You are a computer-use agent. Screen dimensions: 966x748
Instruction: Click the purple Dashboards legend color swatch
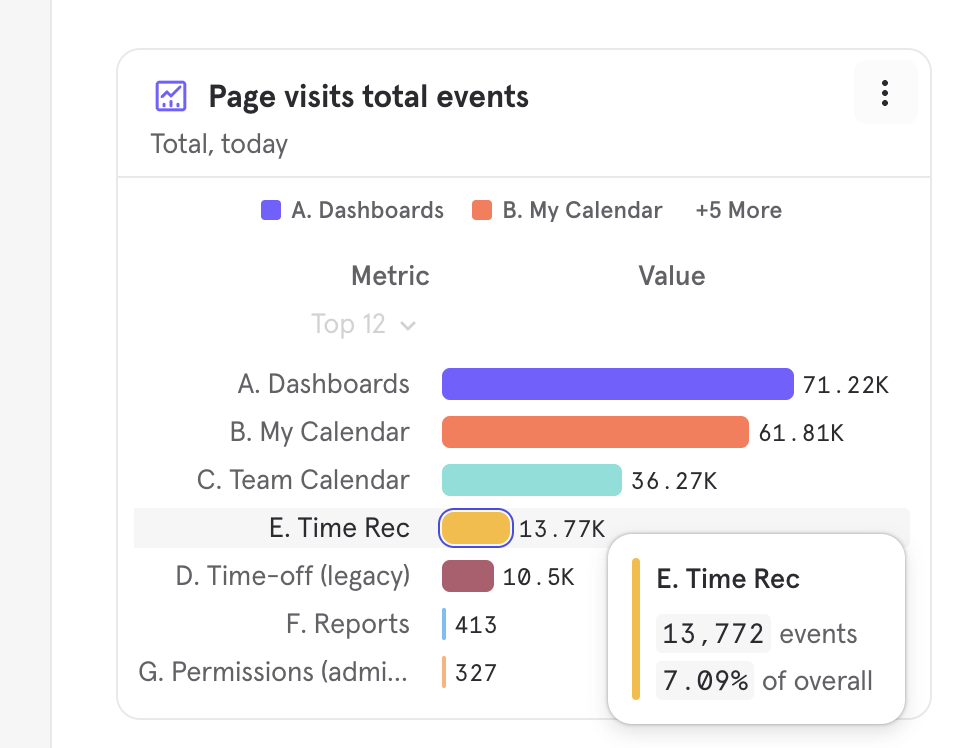tap(271, 210)
